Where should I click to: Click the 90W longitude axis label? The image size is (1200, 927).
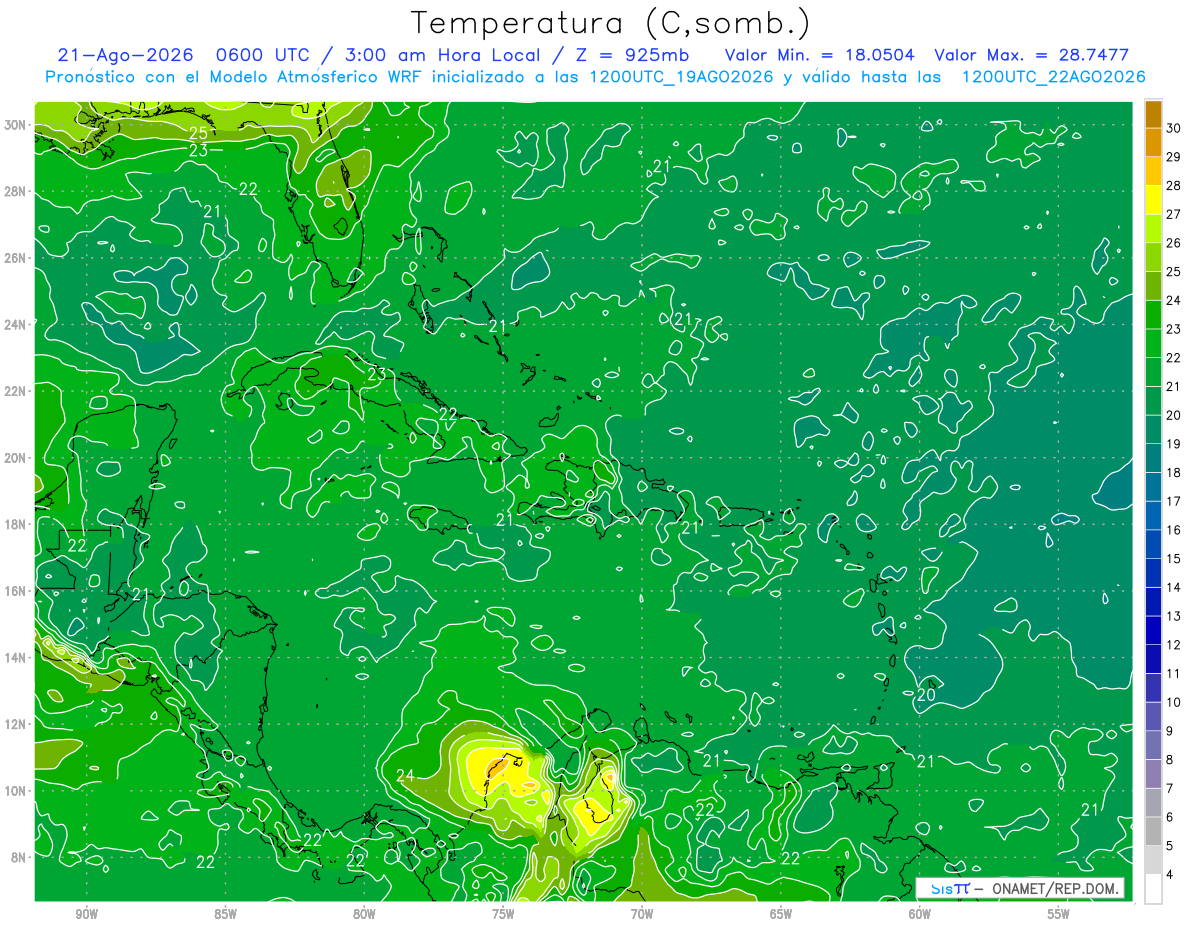click(86, 914)
